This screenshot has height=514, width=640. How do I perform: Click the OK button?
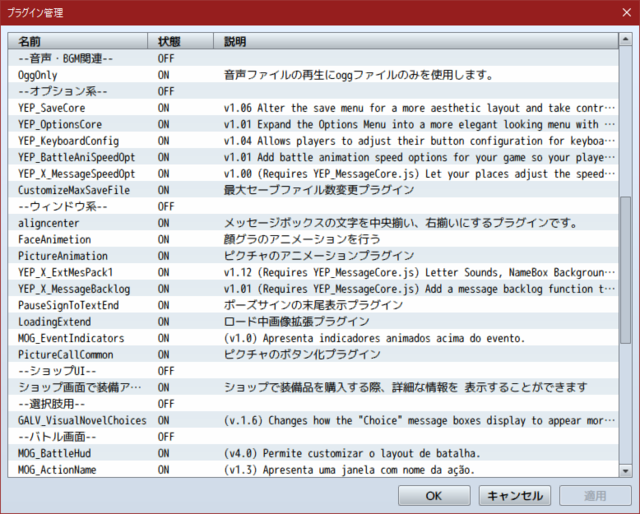point(434,496)
